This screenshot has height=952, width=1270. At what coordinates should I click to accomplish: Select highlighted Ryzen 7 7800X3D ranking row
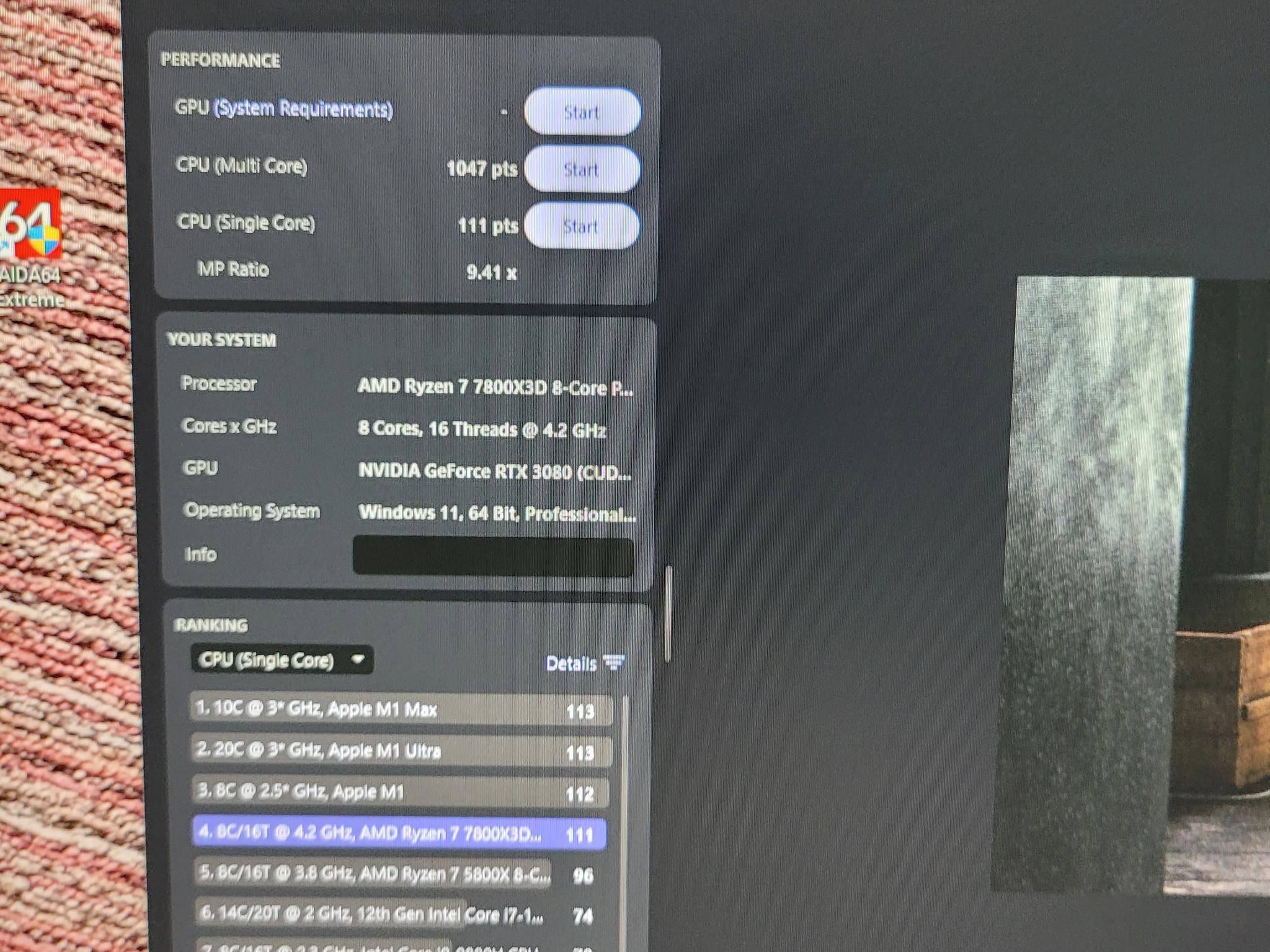pos(399,834)
